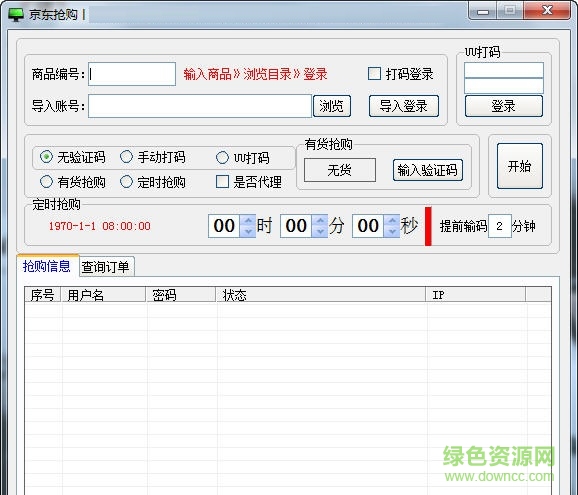Sort by the 密码 column header
Image resolution: width=578 pixels, height=495 pixels.
pyautogui.click(x=181, y=295)
